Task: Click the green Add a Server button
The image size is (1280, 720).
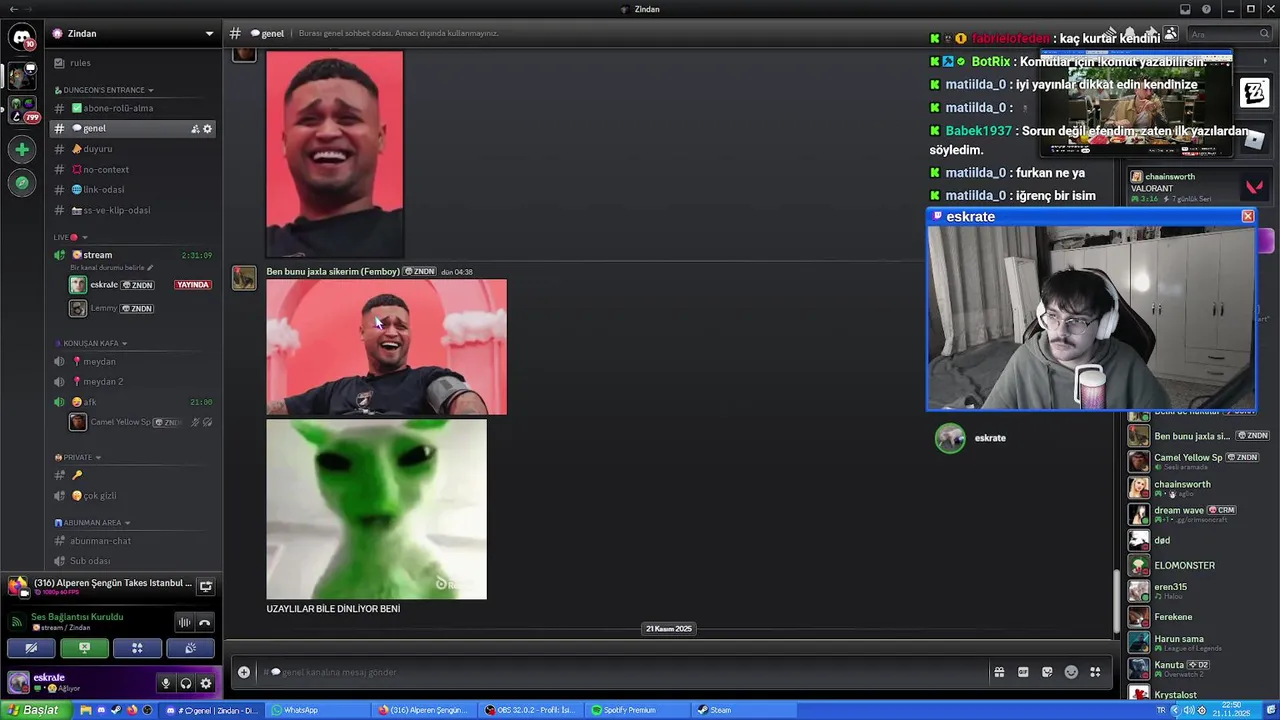Action: point(22,149)
